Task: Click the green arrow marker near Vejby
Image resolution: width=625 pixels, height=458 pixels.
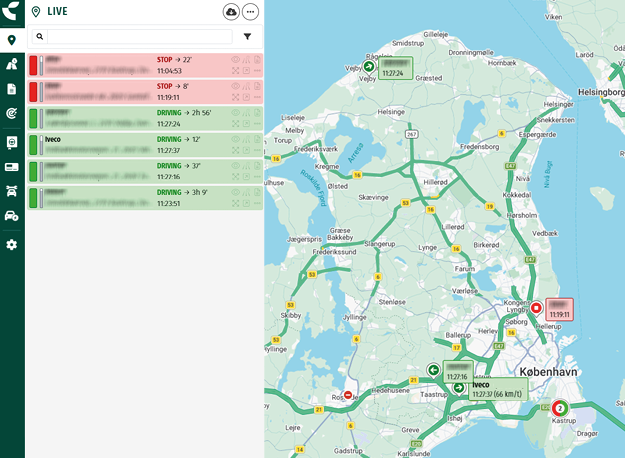Action: pyautogui.click(x=369, y=67)
